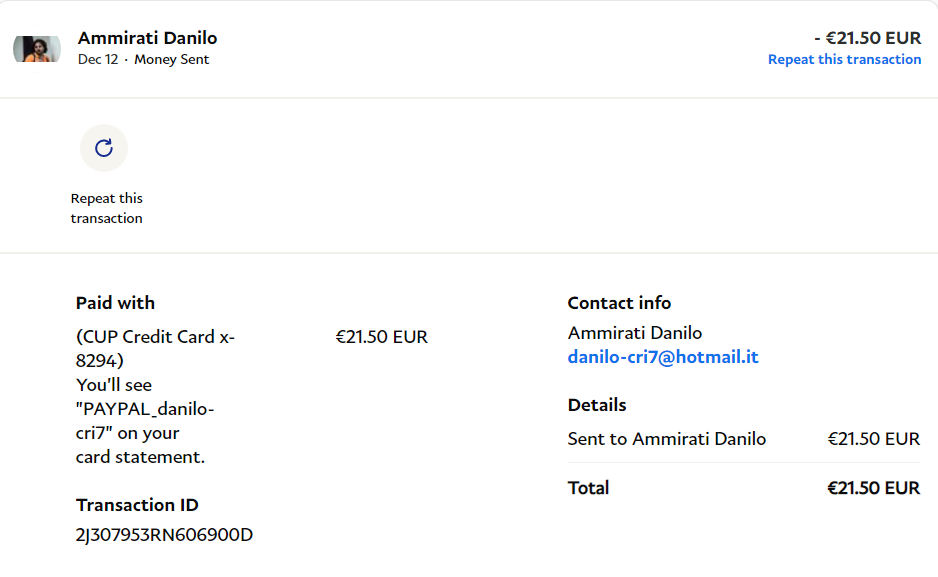Click the €21.50 EUR amount beside the credit card
This screenshot has width=938, height=577.
[381, 337]
